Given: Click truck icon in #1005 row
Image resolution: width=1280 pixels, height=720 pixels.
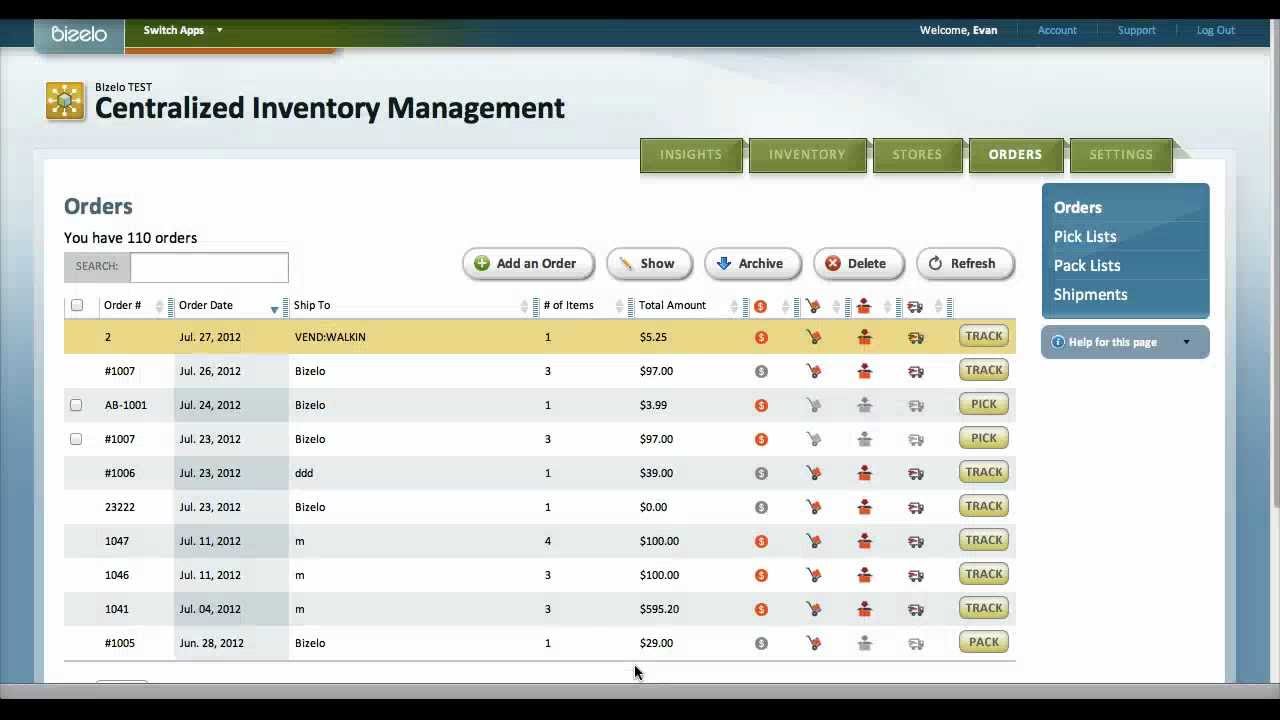Looking at the screenshot, I should click(915, 644).
